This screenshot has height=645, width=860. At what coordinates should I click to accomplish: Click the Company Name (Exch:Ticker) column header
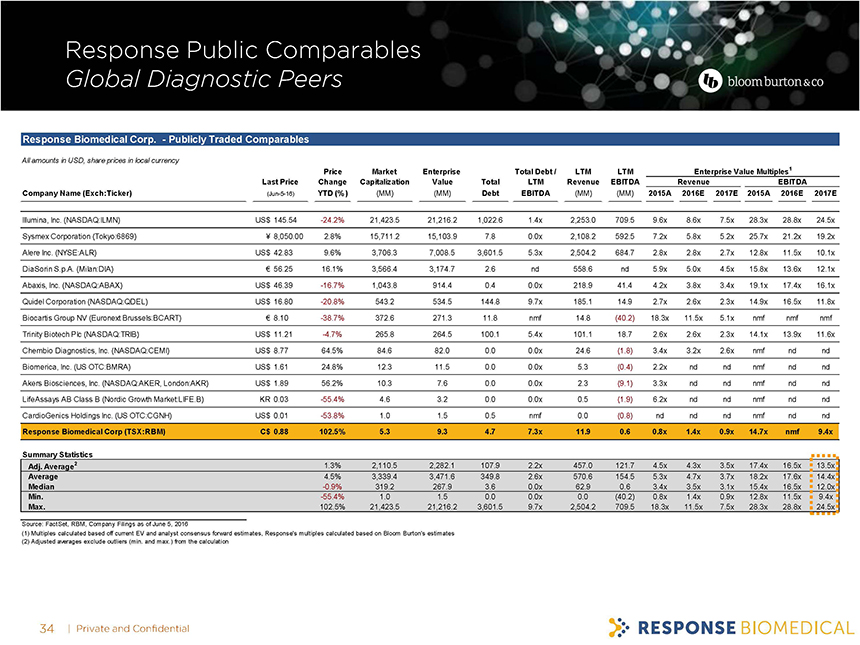74,193
